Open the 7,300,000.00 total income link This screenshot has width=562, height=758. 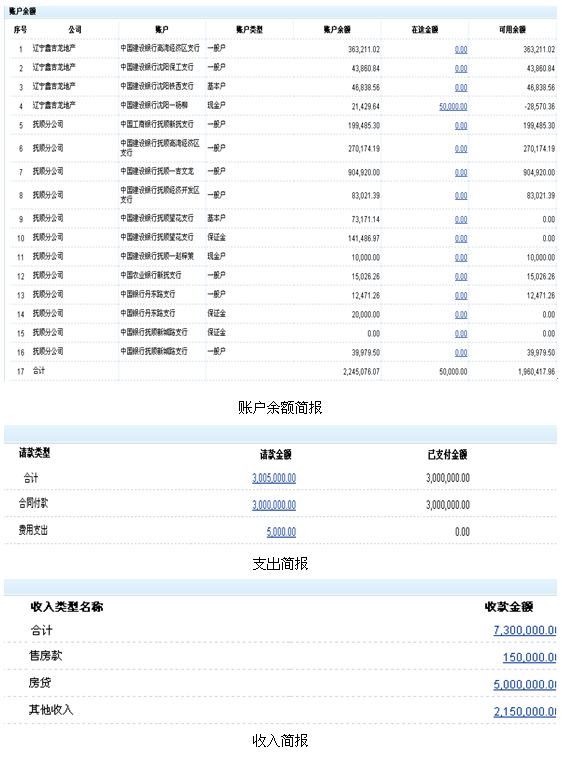click(525, 630)
